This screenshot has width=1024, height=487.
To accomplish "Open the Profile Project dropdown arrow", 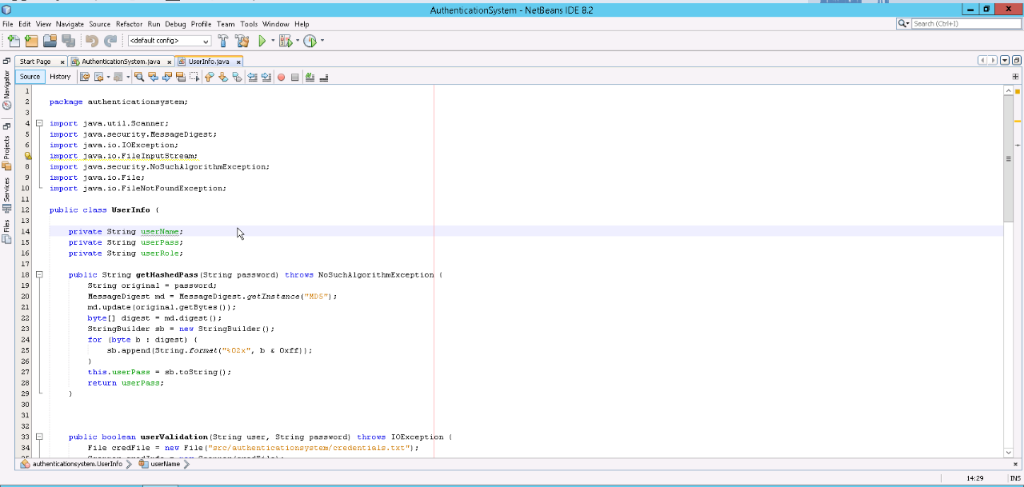I will (322, 41).
